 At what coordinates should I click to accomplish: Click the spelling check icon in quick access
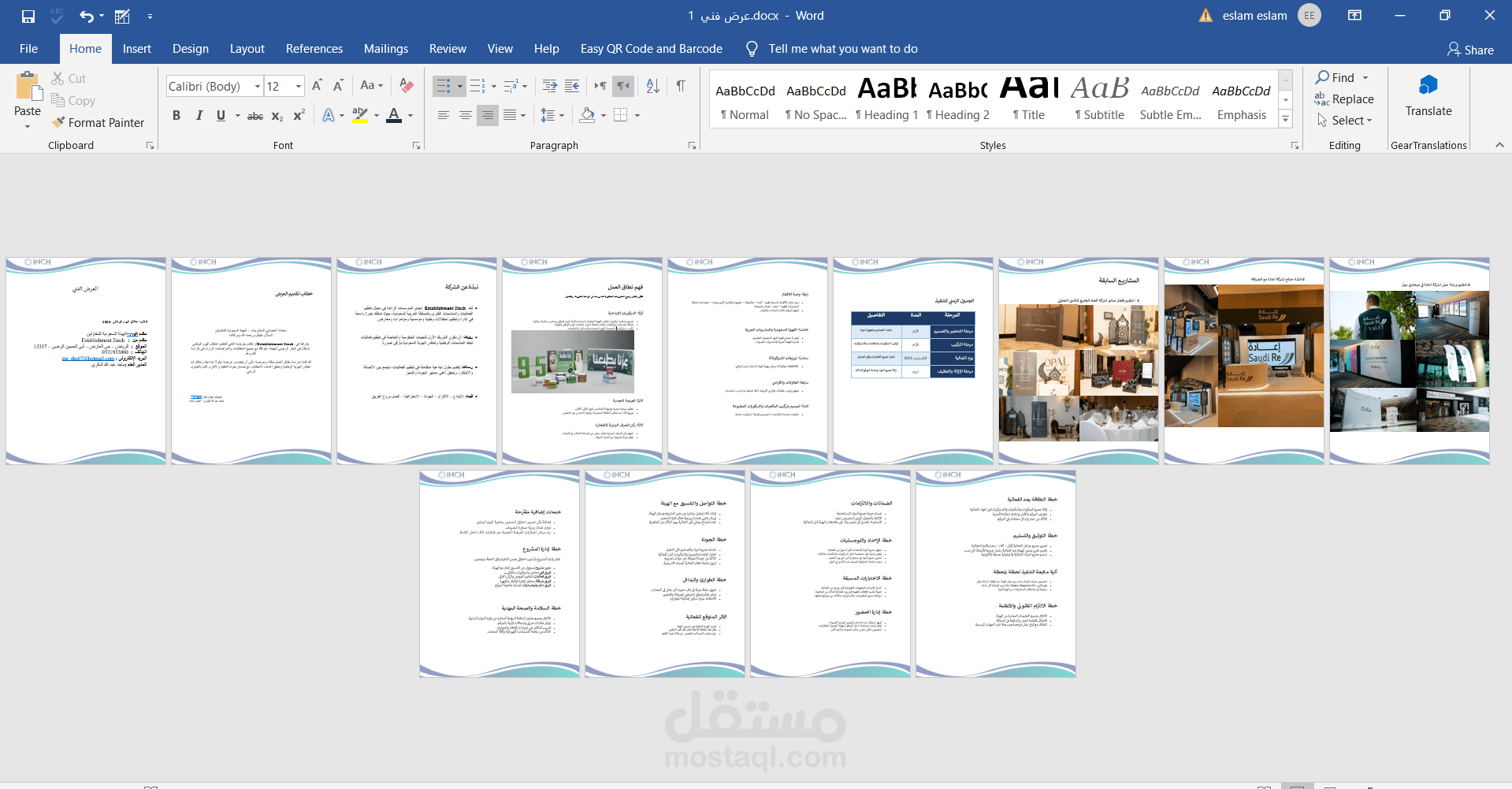click(57, 16)
